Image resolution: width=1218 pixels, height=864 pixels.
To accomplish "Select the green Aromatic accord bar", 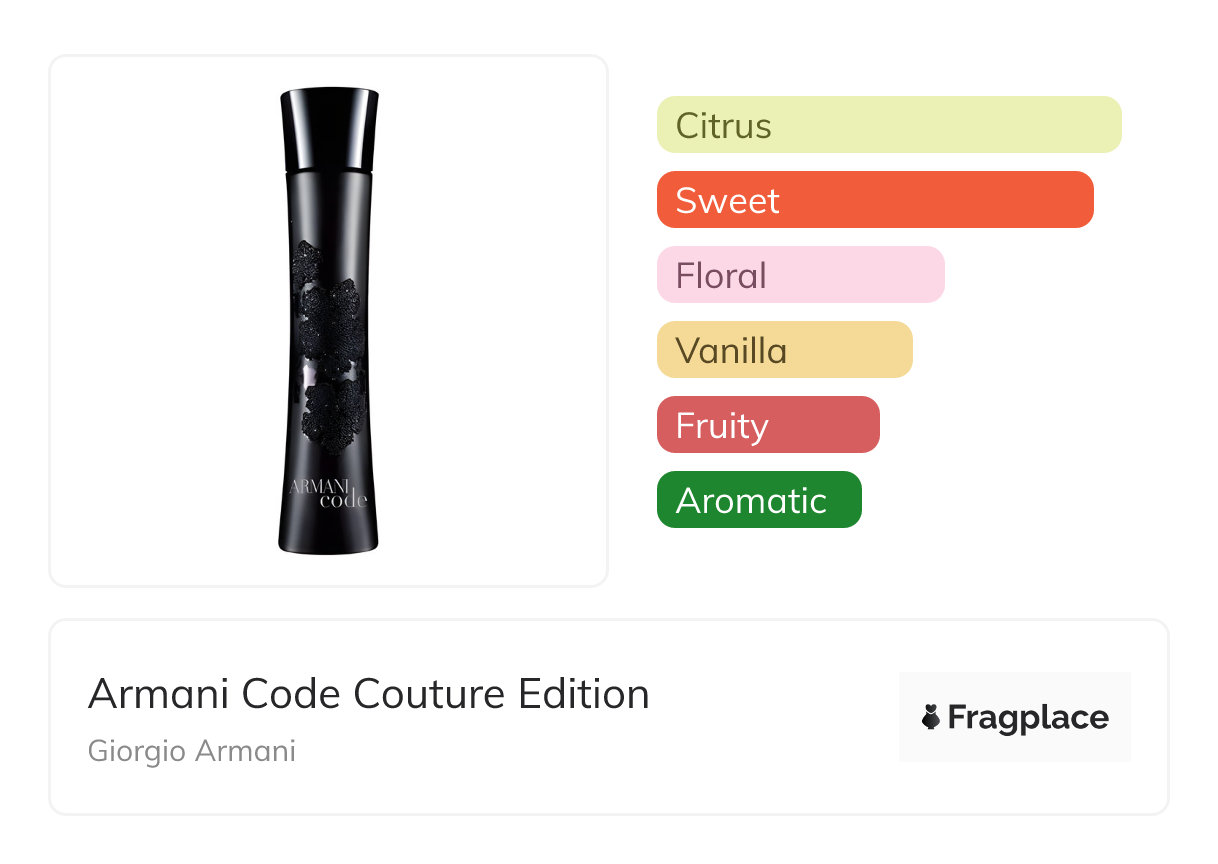I will coord(758,500).
